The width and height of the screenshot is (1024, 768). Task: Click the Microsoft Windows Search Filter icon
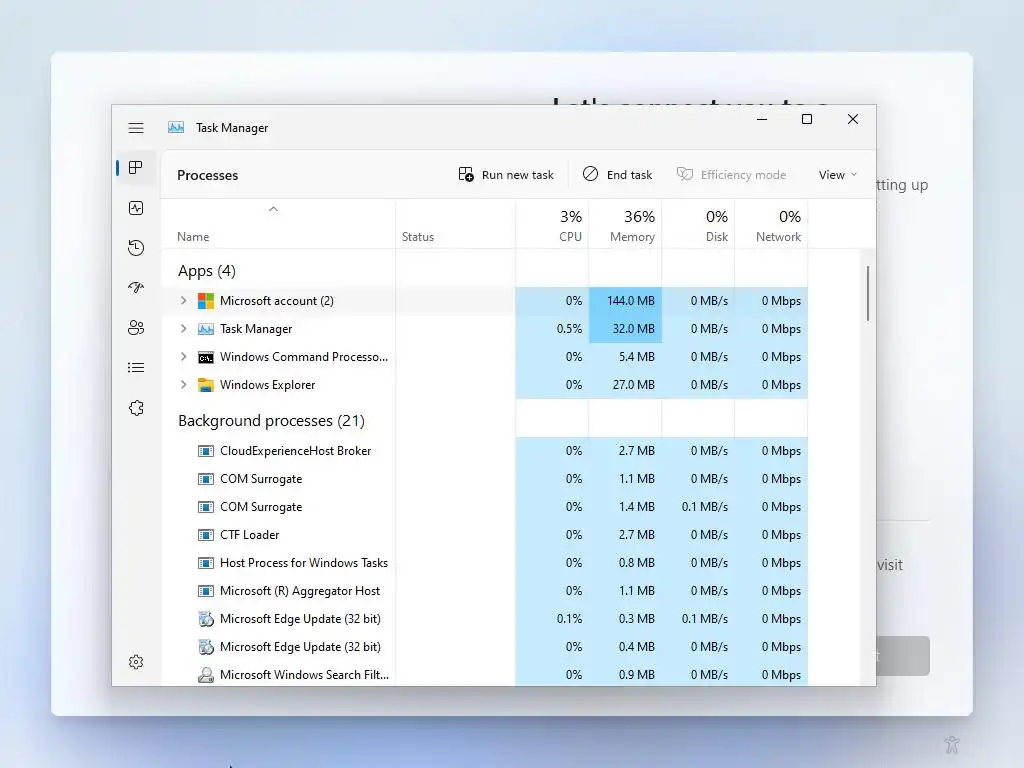click(x=206, y=675)
